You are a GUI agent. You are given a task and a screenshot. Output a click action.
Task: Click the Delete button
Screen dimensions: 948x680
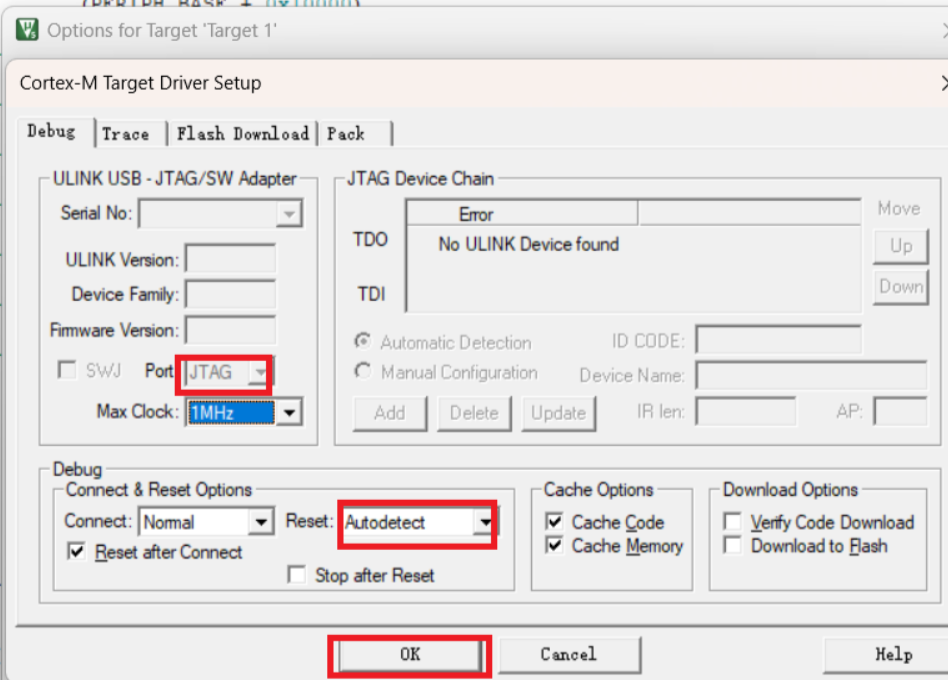(x=474, y=413)
